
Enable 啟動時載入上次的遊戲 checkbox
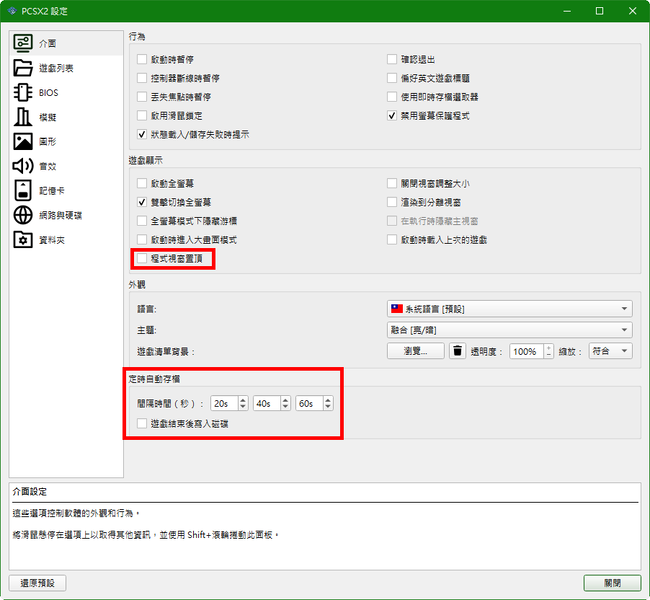(x=392, y=240)
